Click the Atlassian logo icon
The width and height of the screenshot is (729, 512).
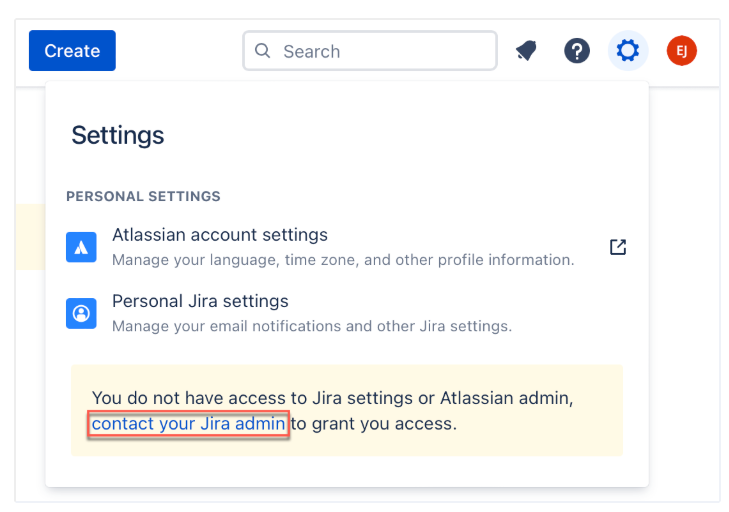(x=81, y=247)
